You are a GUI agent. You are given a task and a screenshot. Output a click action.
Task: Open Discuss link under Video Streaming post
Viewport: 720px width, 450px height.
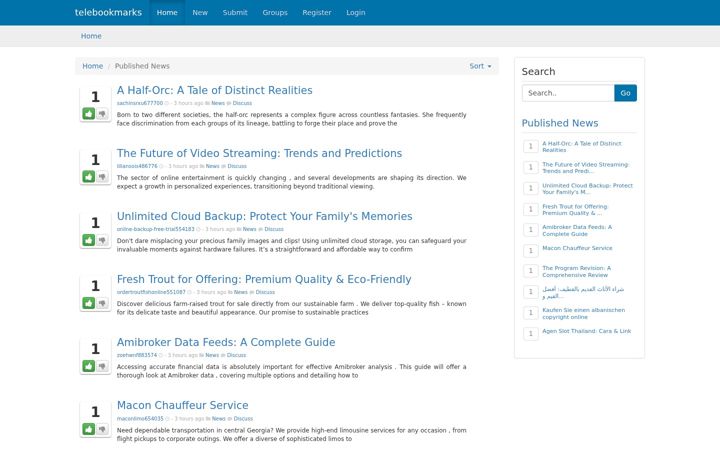237,166
